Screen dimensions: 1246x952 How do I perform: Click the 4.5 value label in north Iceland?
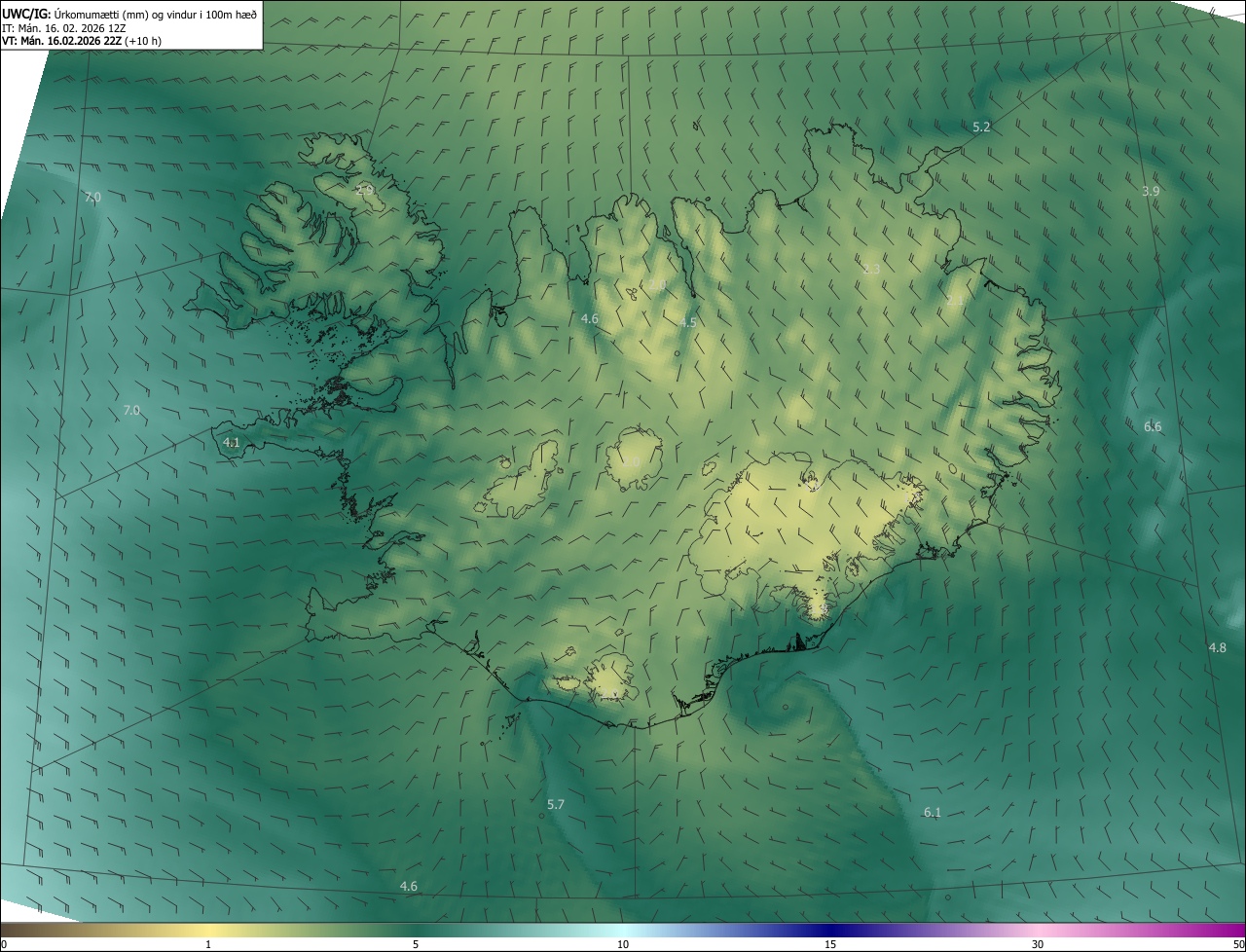point(688,322)
